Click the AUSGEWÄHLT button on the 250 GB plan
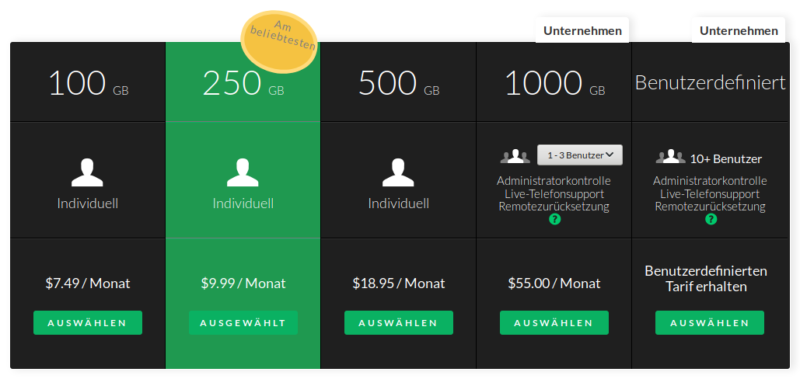The height and width of the screenshot is (379, 800). 243,323
